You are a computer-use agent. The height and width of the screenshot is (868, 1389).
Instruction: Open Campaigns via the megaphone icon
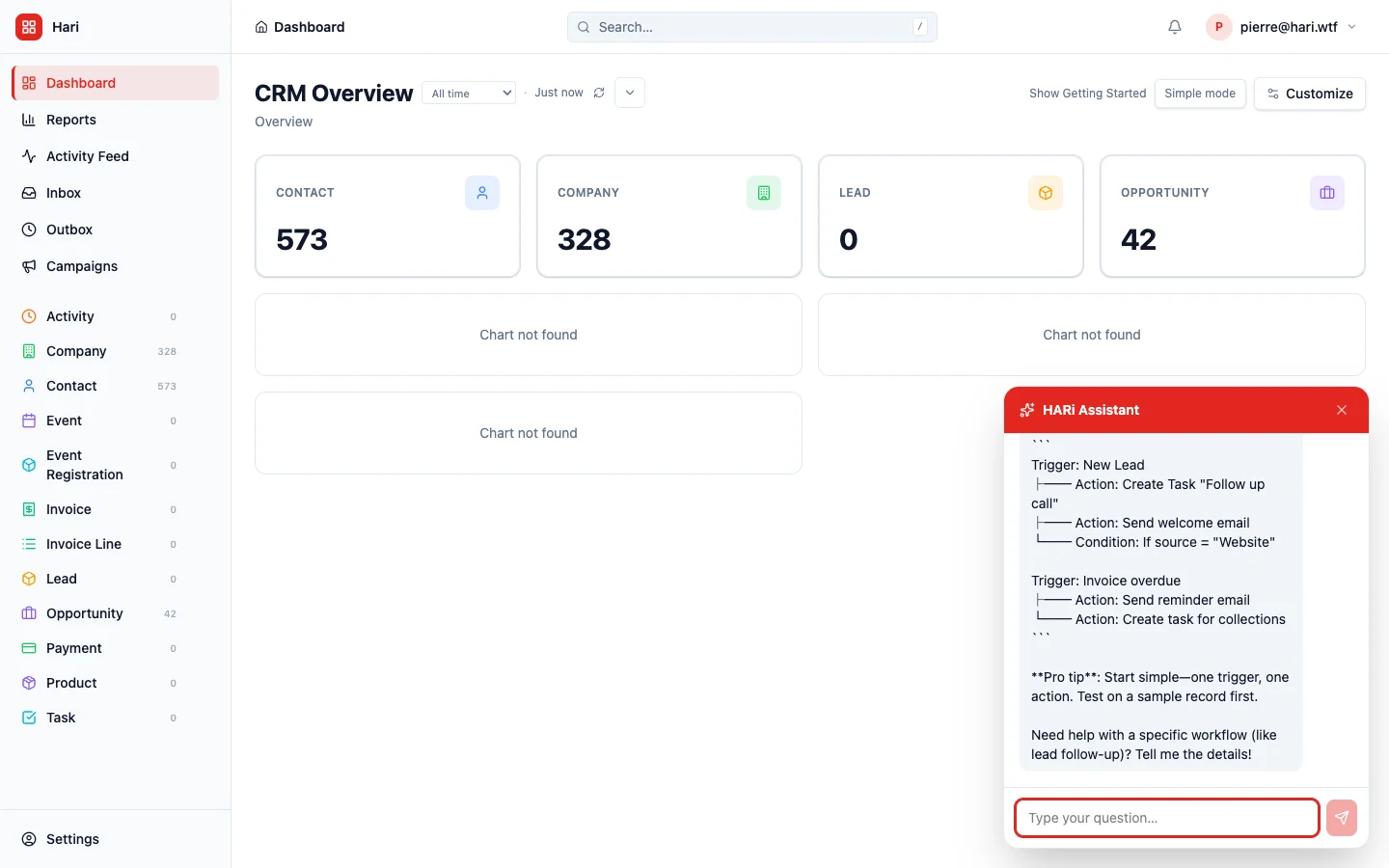(28, 266)
